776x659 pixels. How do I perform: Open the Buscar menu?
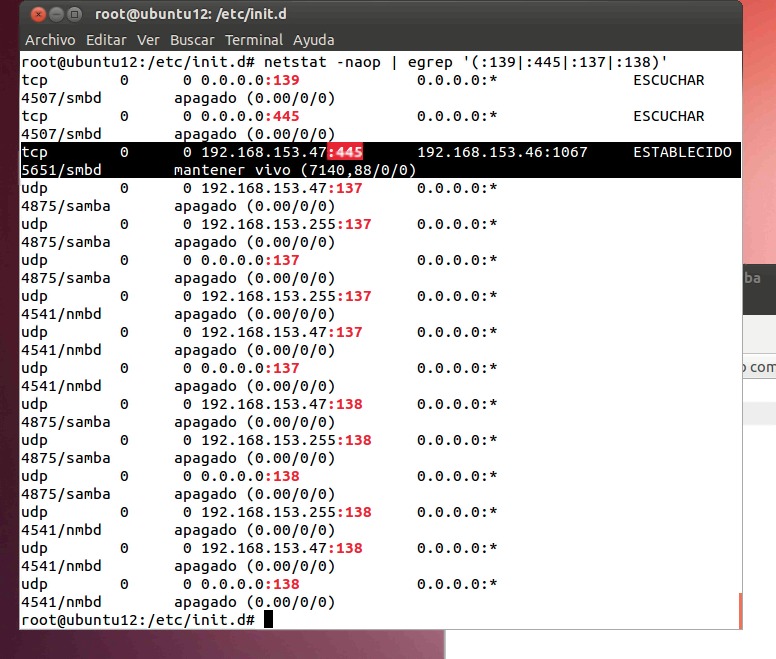[192, 40]
